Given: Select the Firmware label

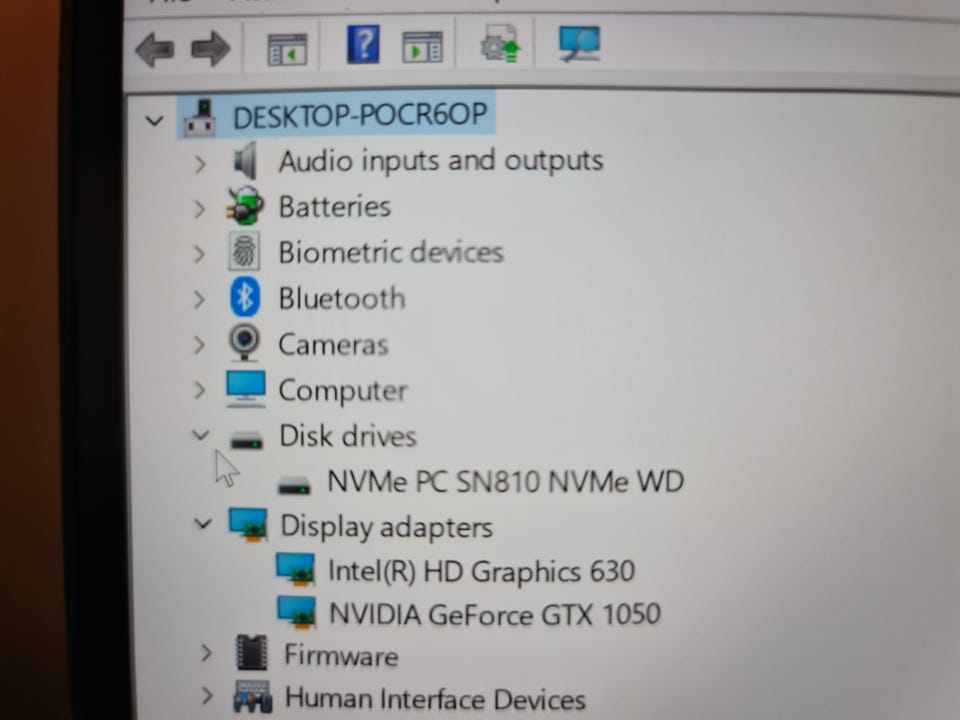Looking at the screenshot, I should (341, 655).
